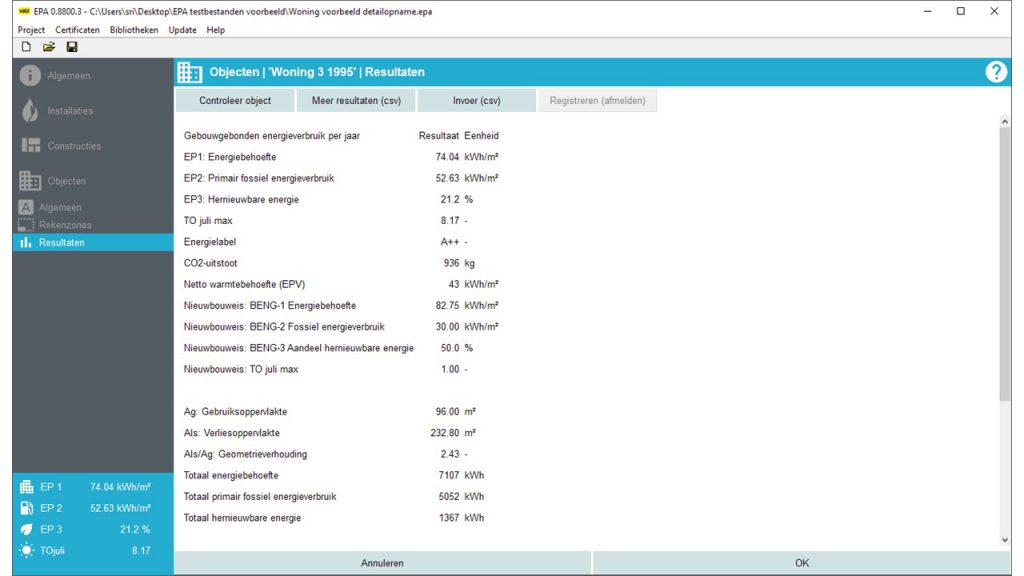Click the summary value '74.04 kWh/m²'
1024x576 pixels.
[120, 487]
